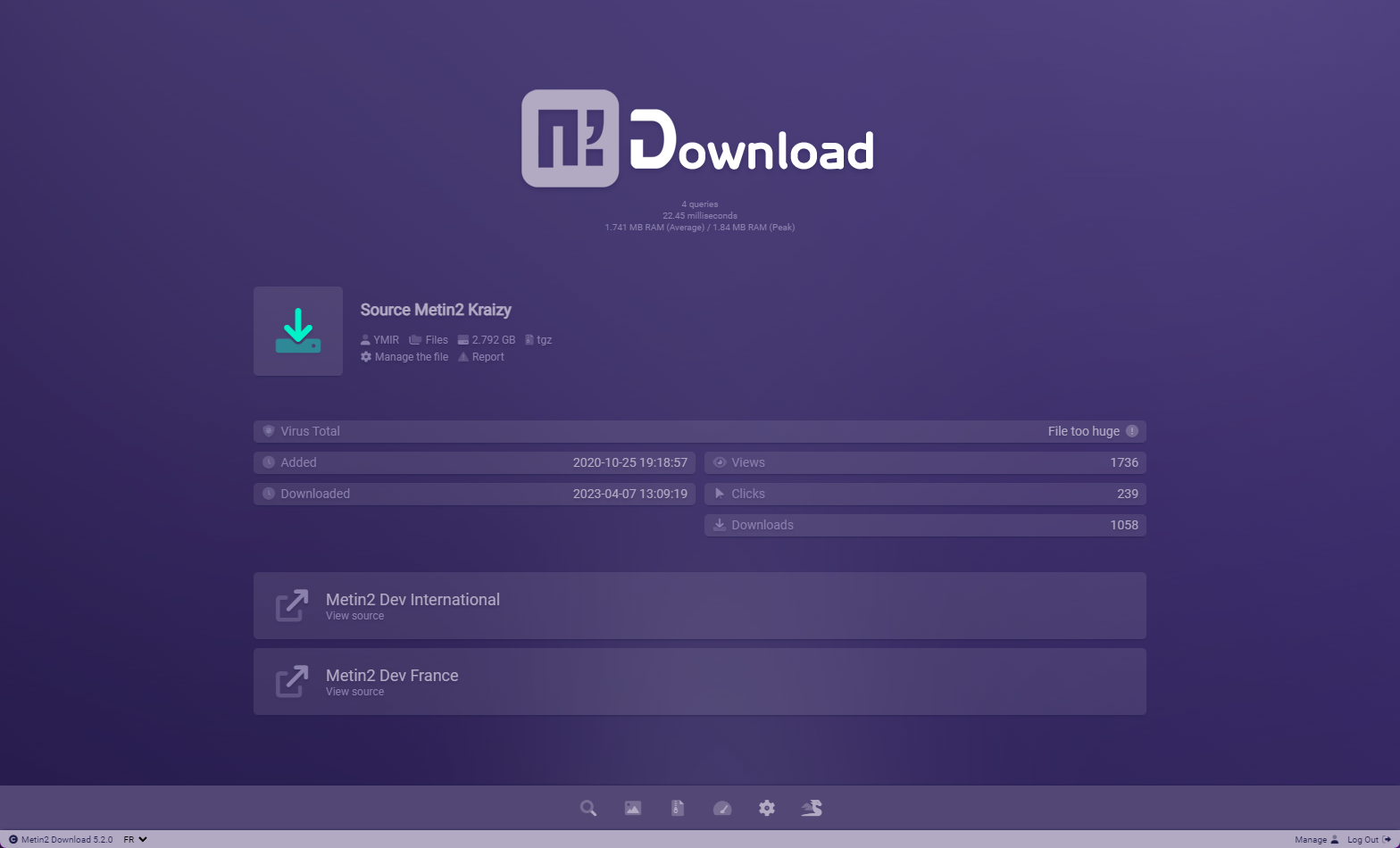
Task: Click the clicks count 239
Action: coord(1128,494)
